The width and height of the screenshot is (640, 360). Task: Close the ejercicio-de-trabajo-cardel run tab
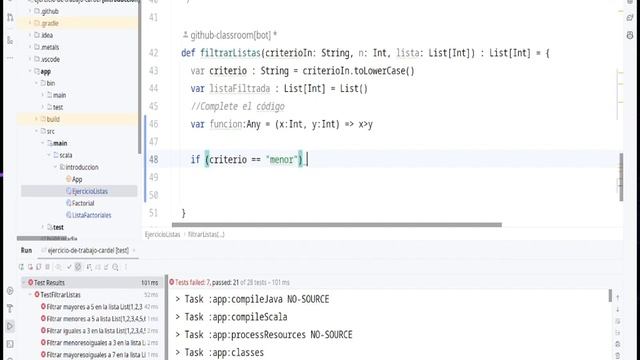tap(134, 250)
